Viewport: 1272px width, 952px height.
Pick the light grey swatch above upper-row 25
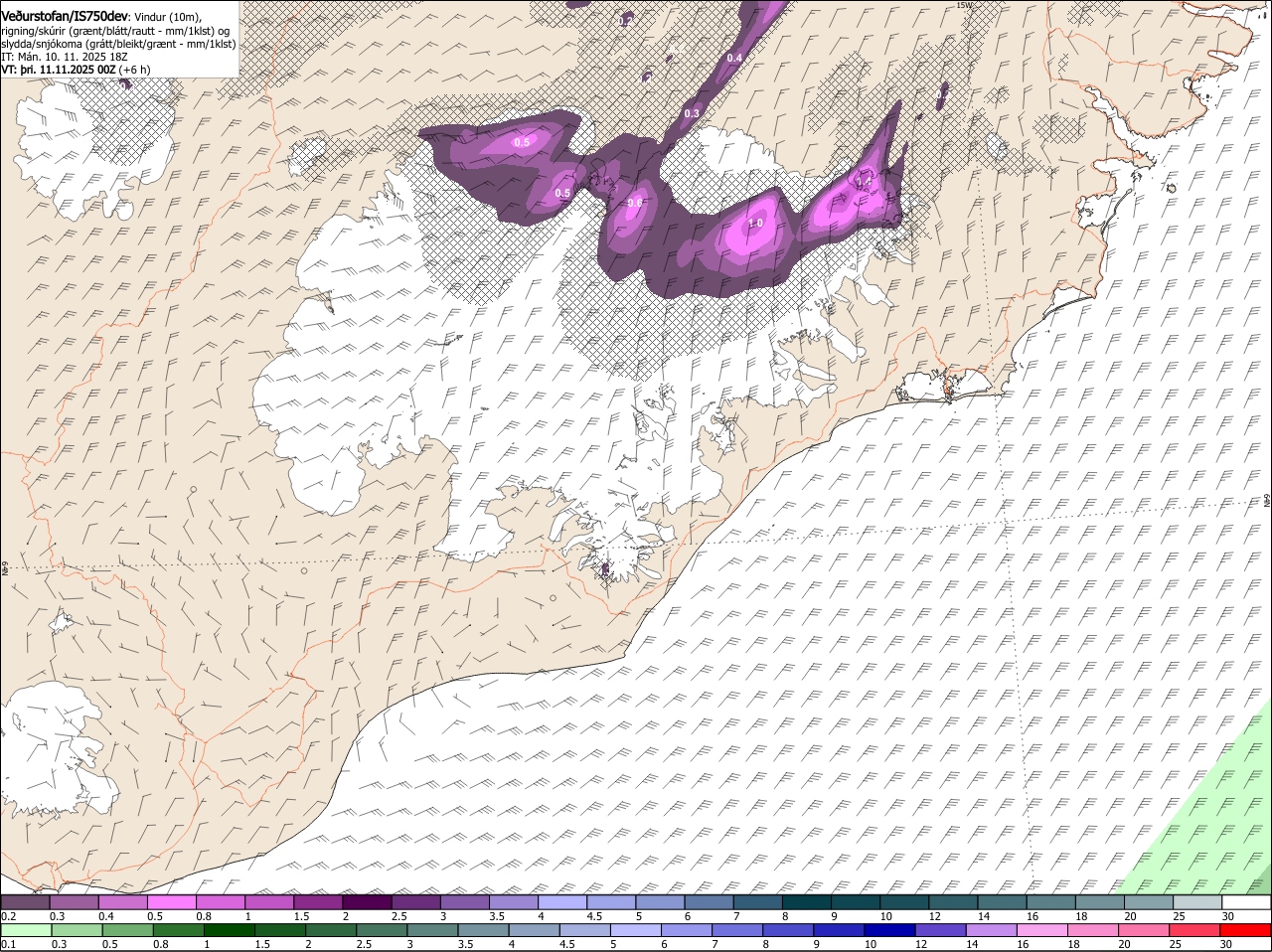pos(1197,902)
